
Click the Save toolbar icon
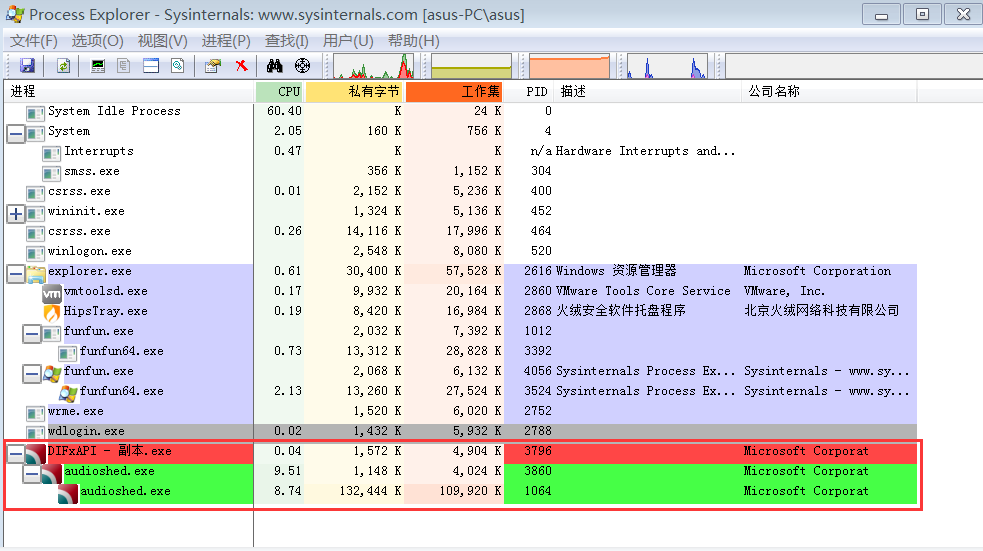coord(27,65)
